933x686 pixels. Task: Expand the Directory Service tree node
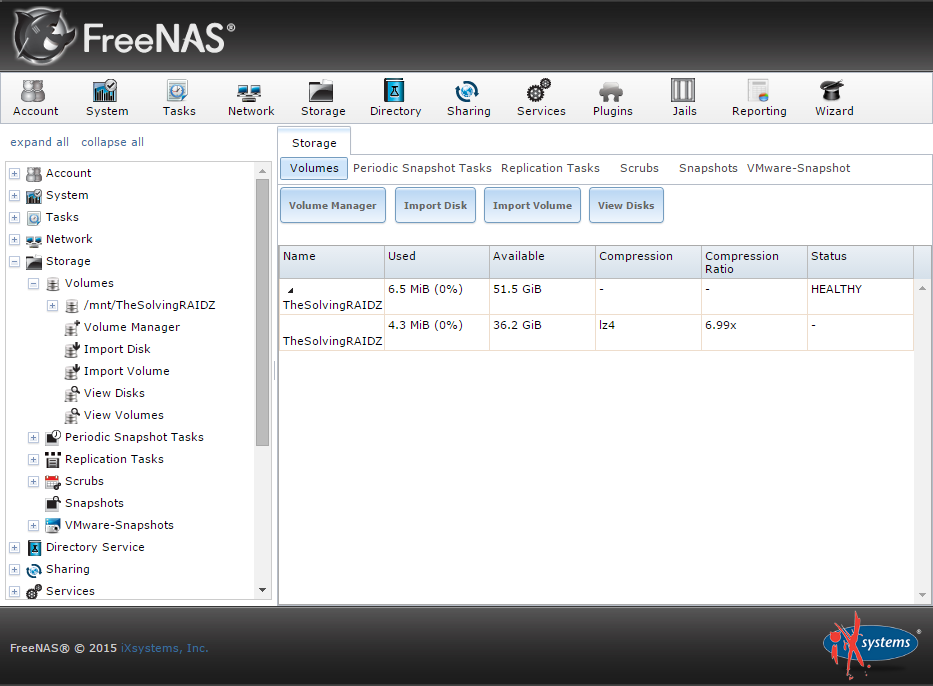click(14, 548)
